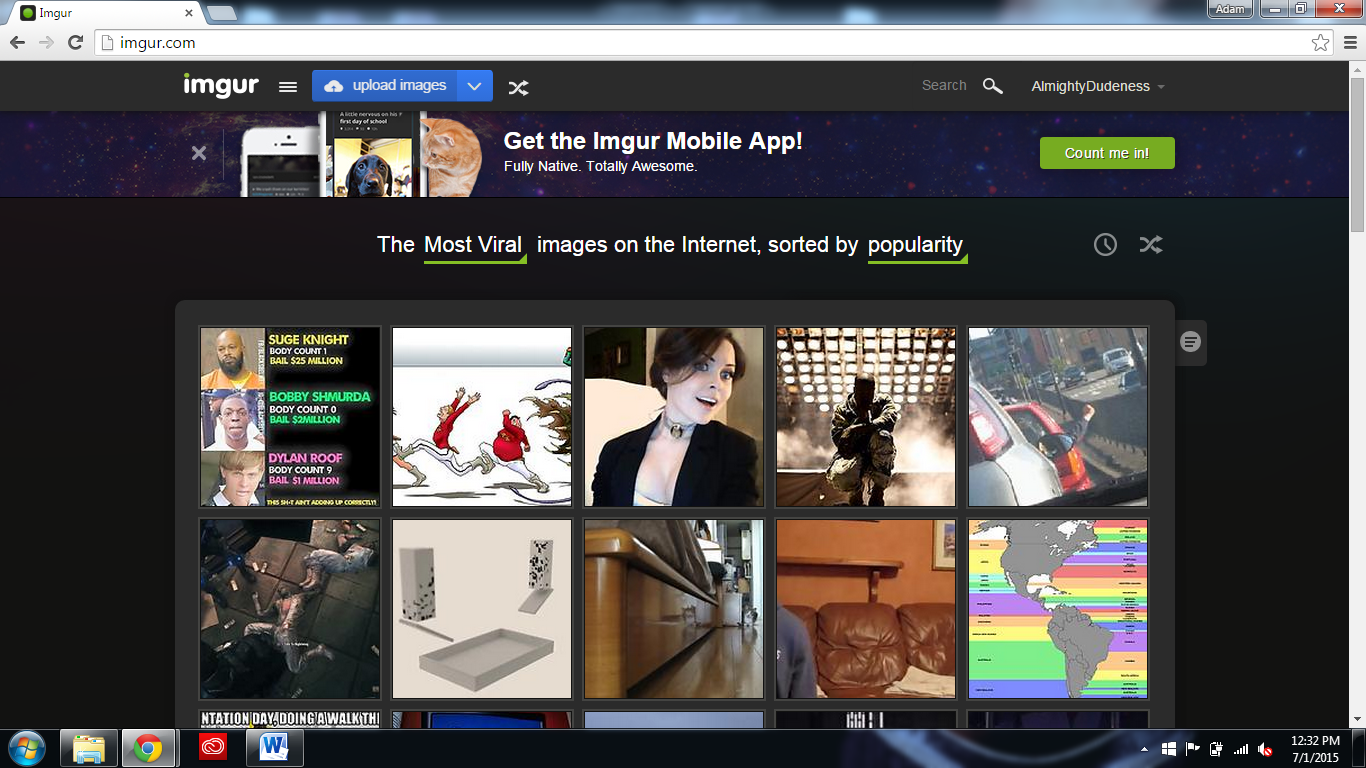Click the clock time-sort icon
The width and height of the screenshot is (1366, 768).
1105,244
